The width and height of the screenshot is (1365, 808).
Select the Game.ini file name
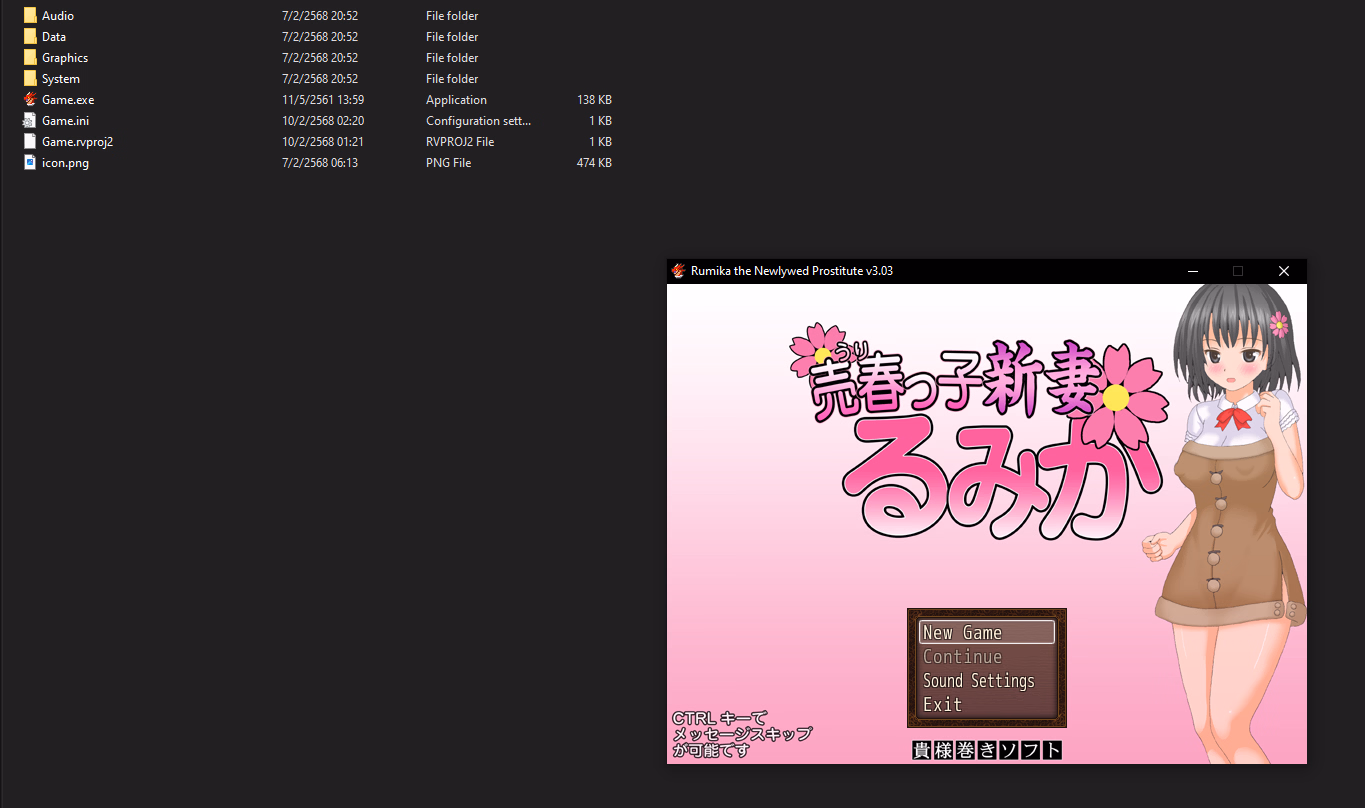click(66, 121)
